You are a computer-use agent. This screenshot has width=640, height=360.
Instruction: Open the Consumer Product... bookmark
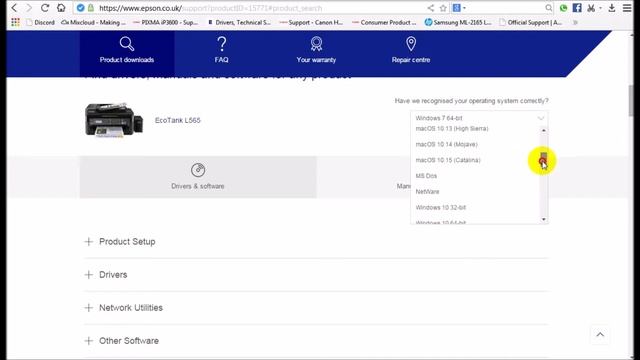point(384,22)
